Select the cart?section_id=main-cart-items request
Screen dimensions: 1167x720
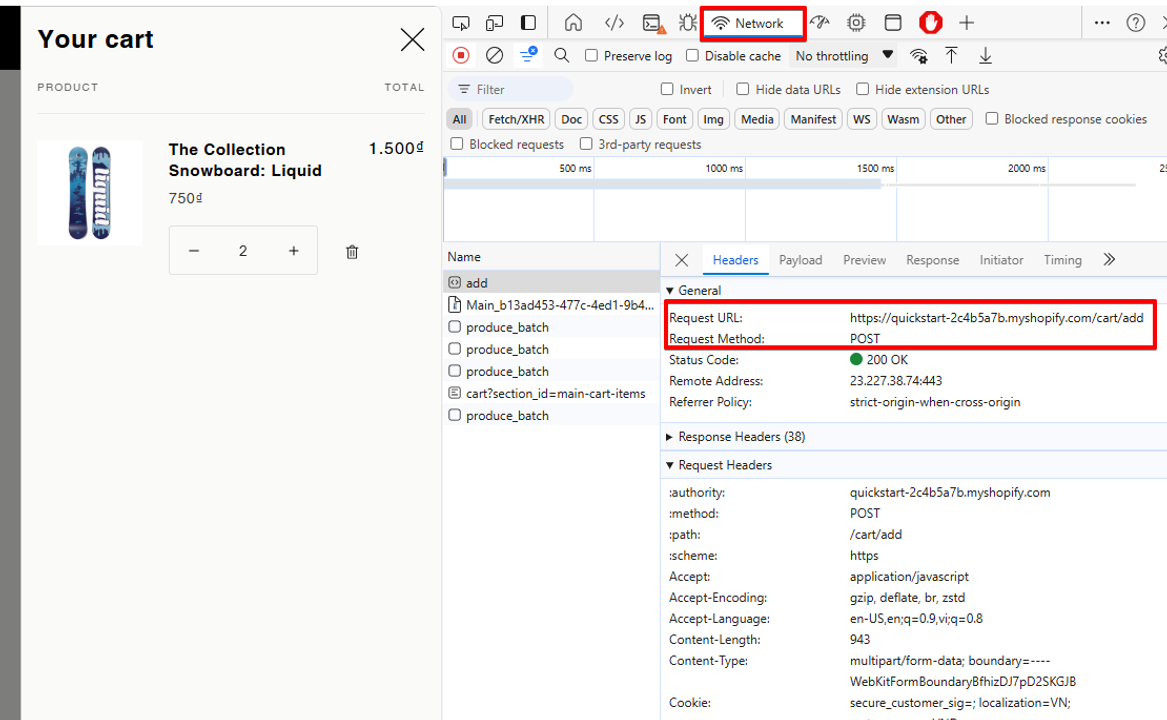(x=551, y=393)
